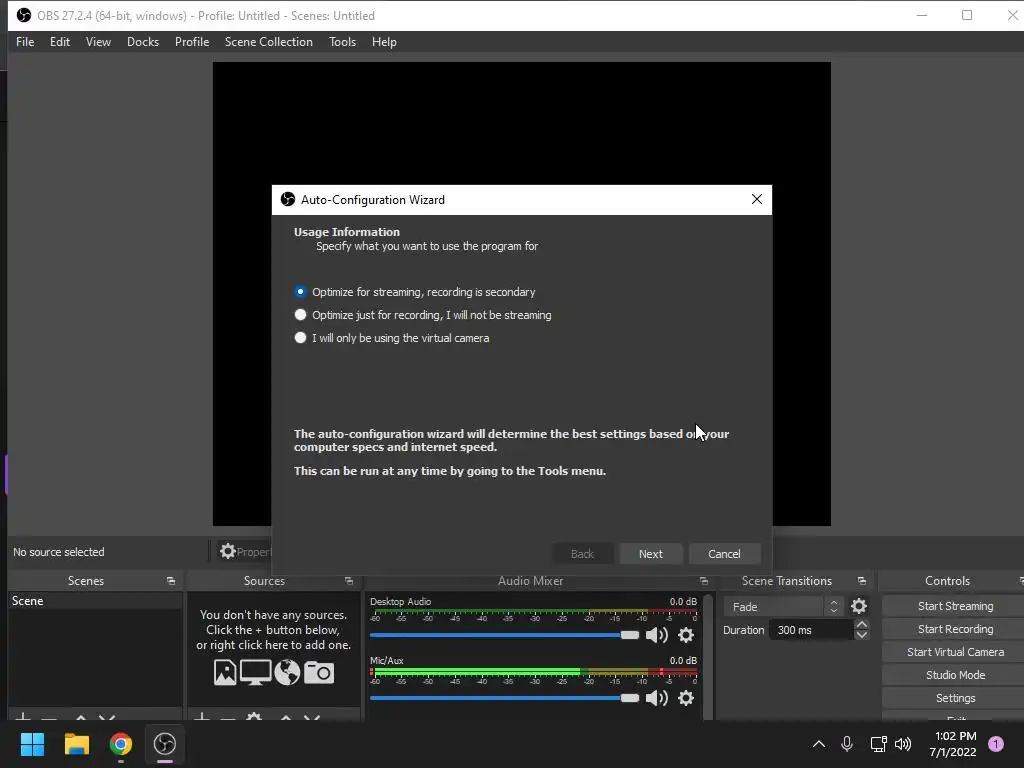The height and width of the screenshot is (768, 1024).
Task: Open the Tools menu
Action: coord(342,42)
